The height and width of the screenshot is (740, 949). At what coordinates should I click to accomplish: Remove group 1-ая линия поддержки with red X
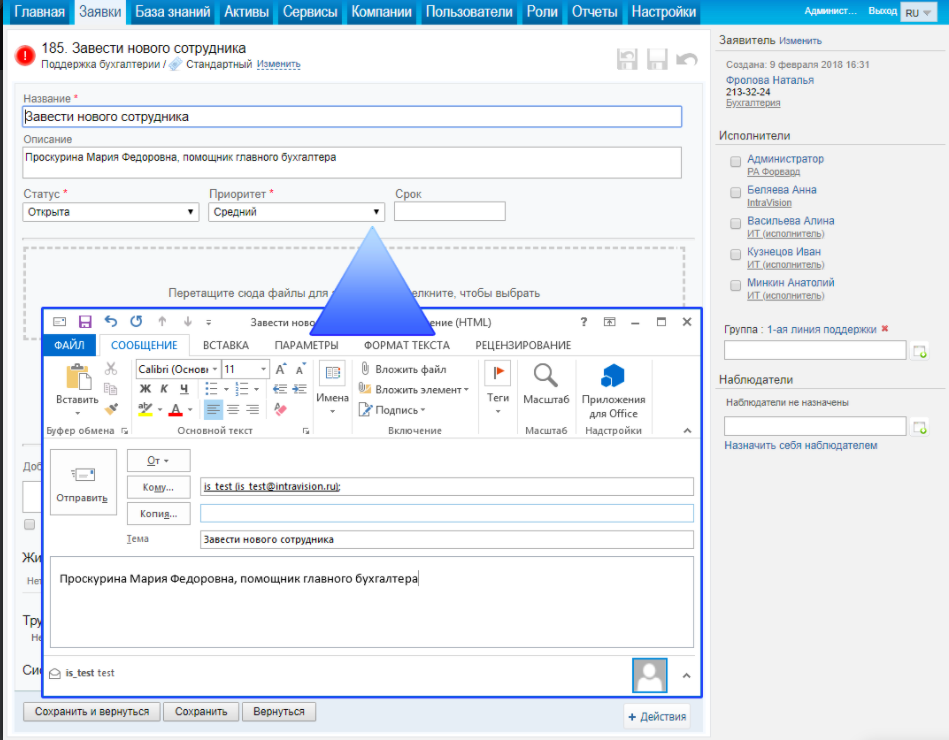[x=884, y=329]
